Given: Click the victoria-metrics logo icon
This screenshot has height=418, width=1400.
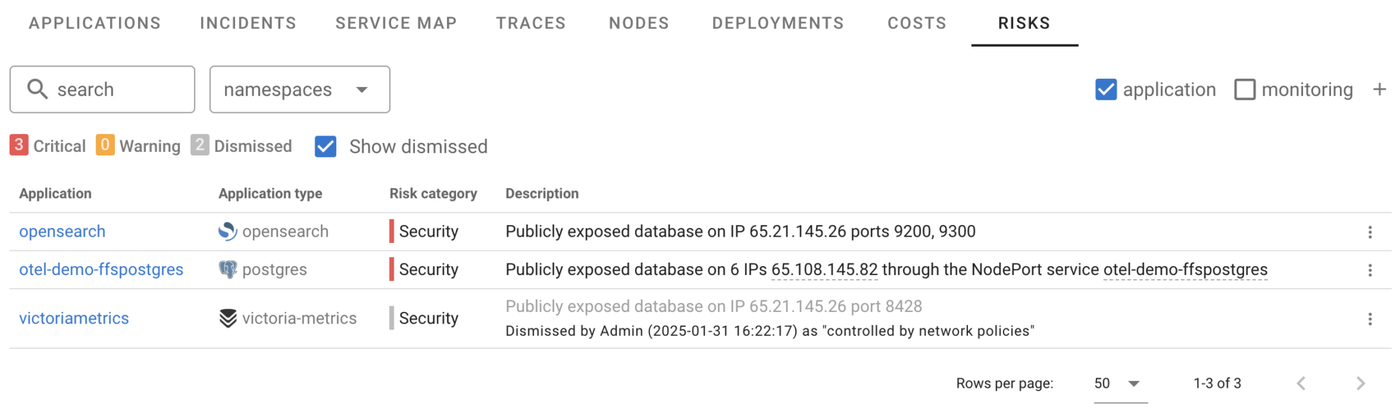Looking at the screenshot, I should [228, 318].
